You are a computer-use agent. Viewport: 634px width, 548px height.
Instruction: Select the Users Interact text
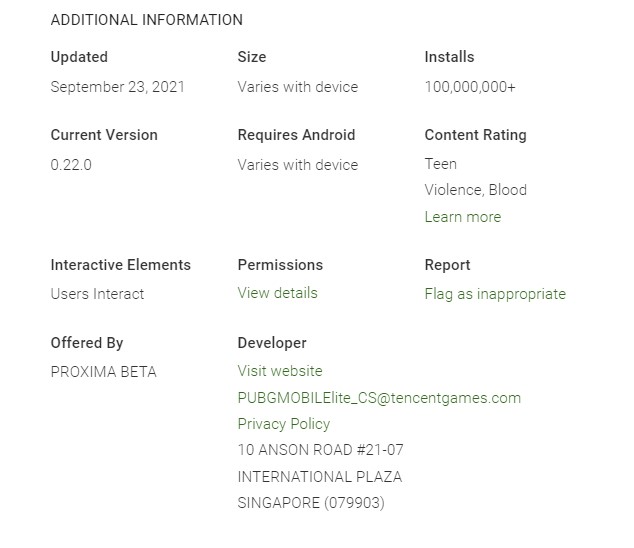tap(97, 294)
